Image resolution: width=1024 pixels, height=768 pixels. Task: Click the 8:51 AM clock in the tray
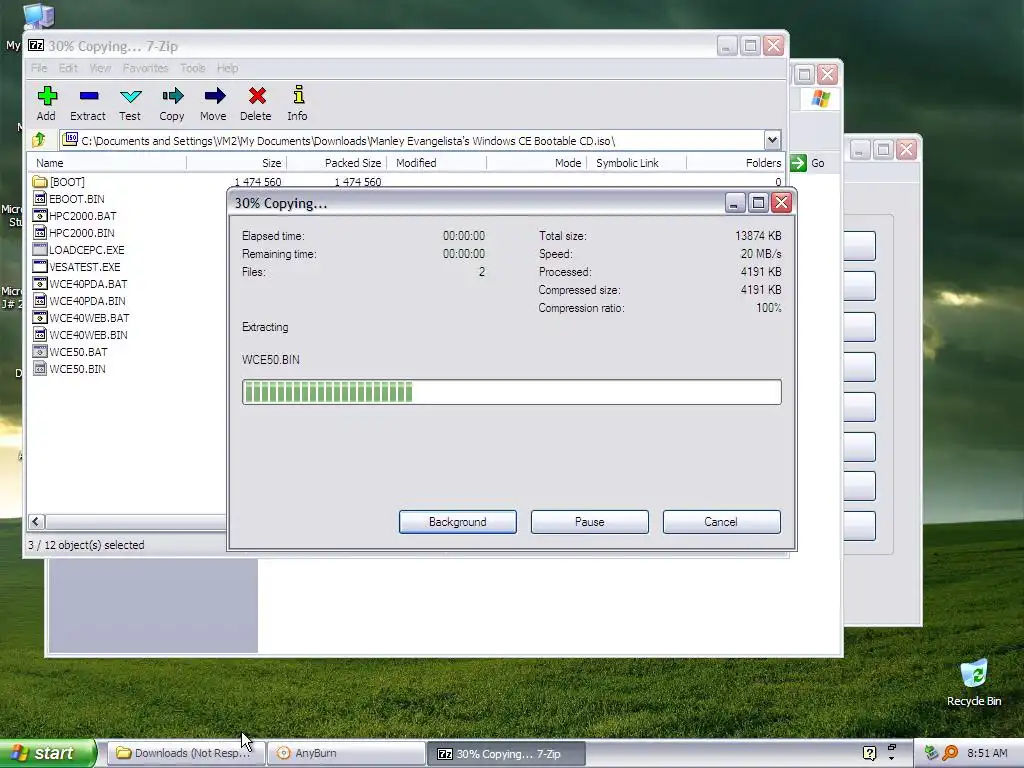pyautogui.click(x=987, y=753)
